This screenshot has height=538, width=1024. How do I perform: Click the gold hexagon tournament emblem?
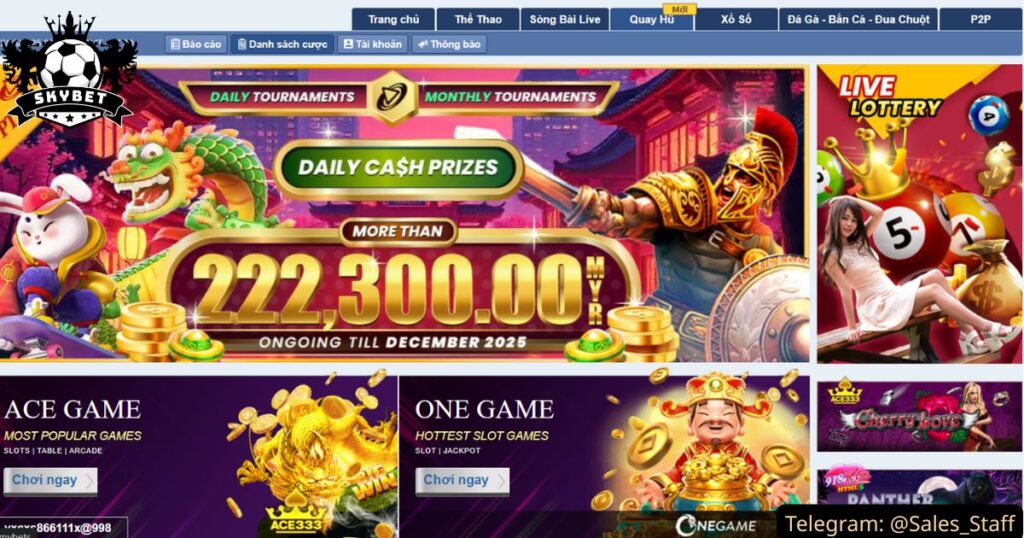pyautogui.click(x=391, y=97)
